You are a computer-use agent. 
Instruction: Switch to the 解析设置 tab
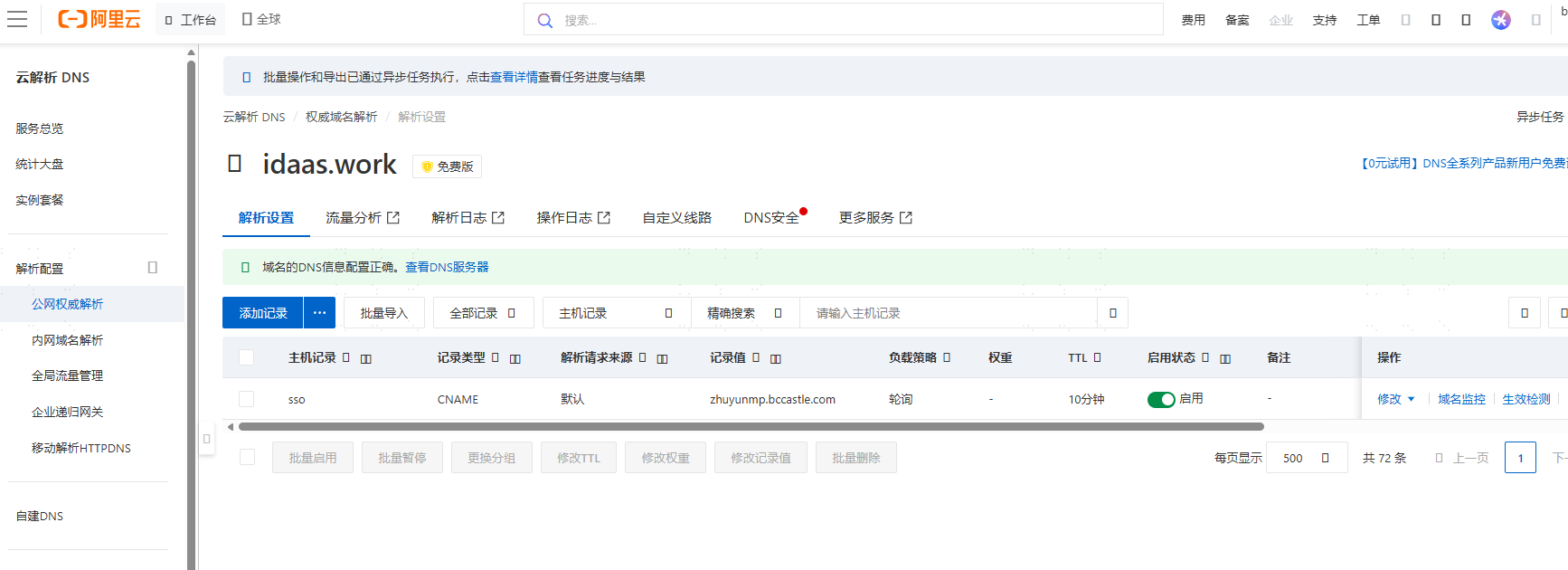[x=266, y=218]
